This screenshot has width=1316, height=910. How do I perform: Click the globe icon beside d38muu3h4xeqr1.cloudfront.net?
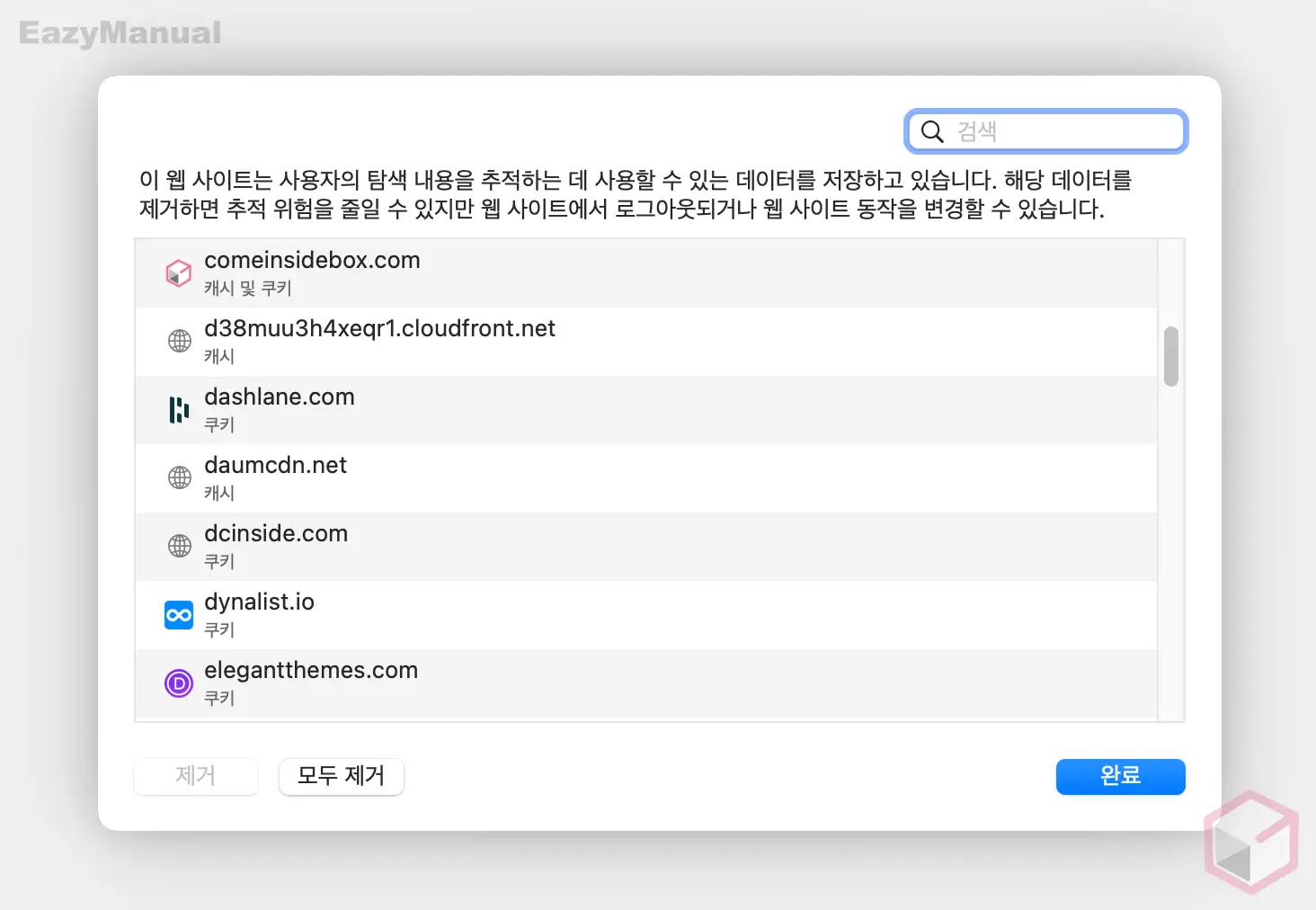180,341
